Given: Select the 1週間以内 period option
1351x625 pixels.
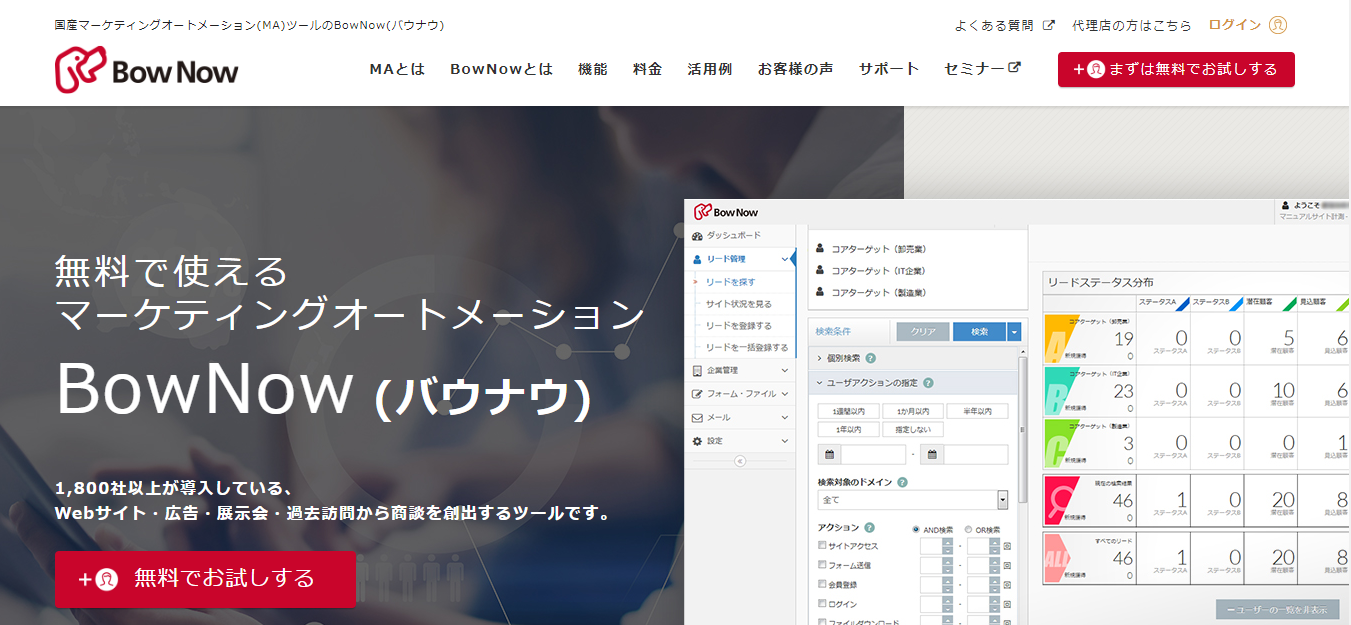Looking at the screenshot, I should [x=849, y=411].
